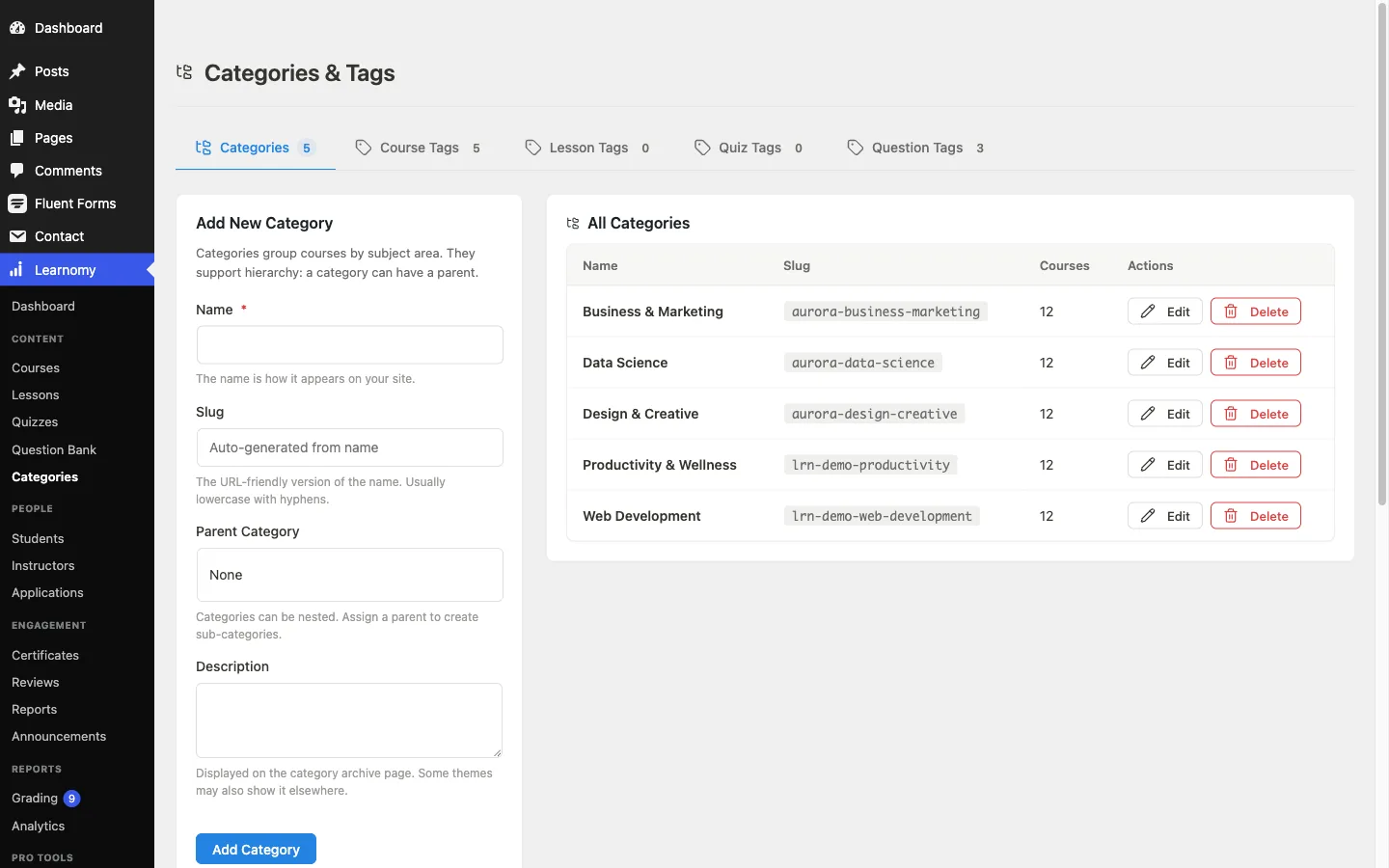Viewport: 1389px width, 868px height.
Task: Click the Pages icon in sidebar
Action: point(17,138)
